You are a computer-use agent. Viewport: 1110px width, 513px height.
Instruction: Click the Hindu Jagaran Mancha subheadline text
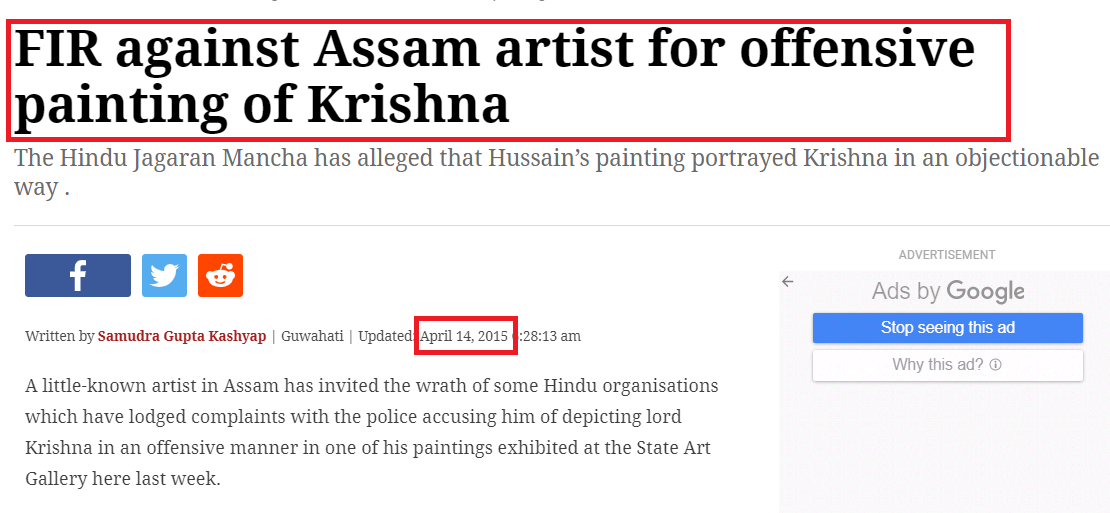(556, 172)
